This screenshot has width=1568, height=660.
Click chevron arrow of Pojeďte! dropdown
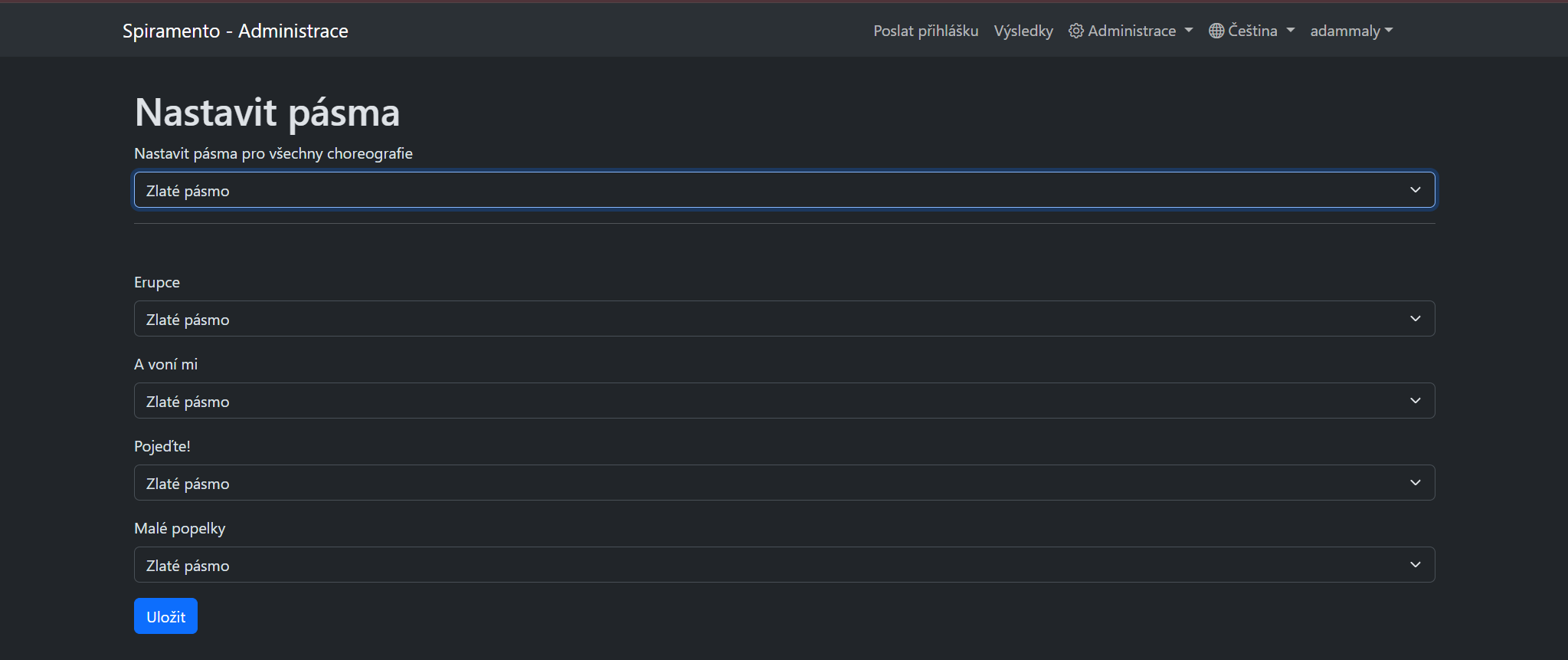pos(1415,483)
